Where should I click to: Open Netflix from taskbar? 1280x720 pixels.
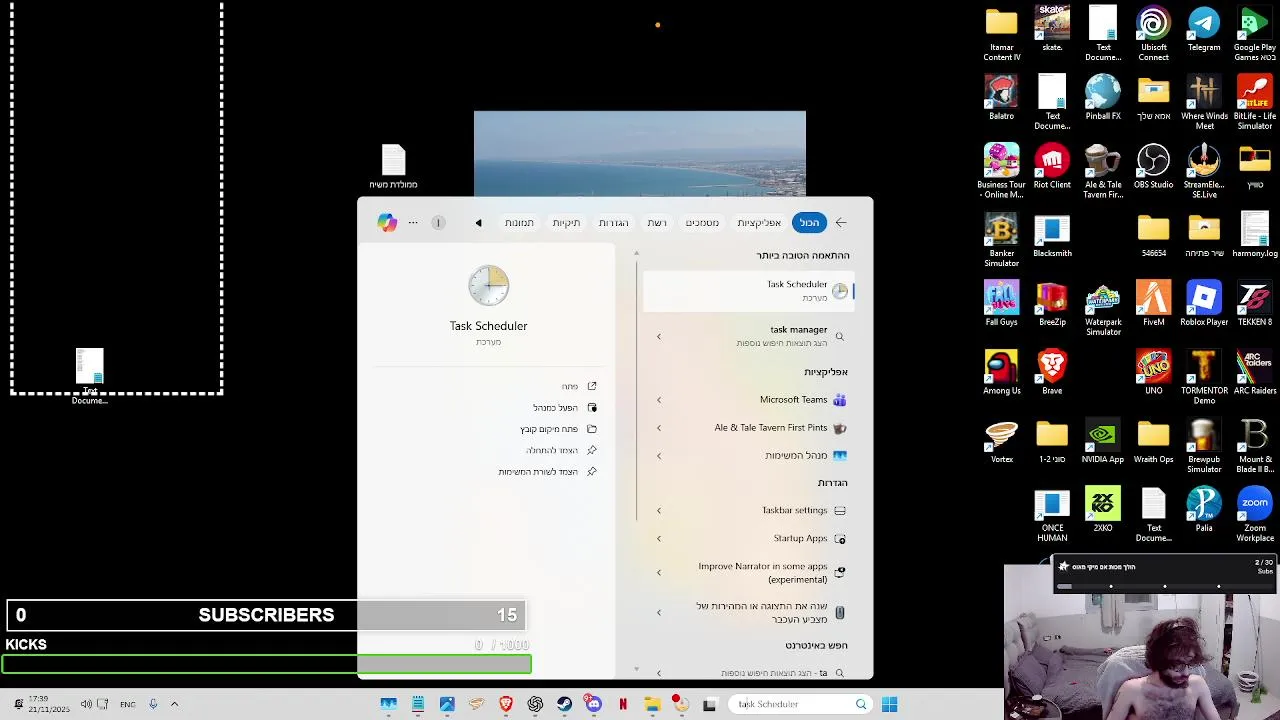[x=623, y=704]
